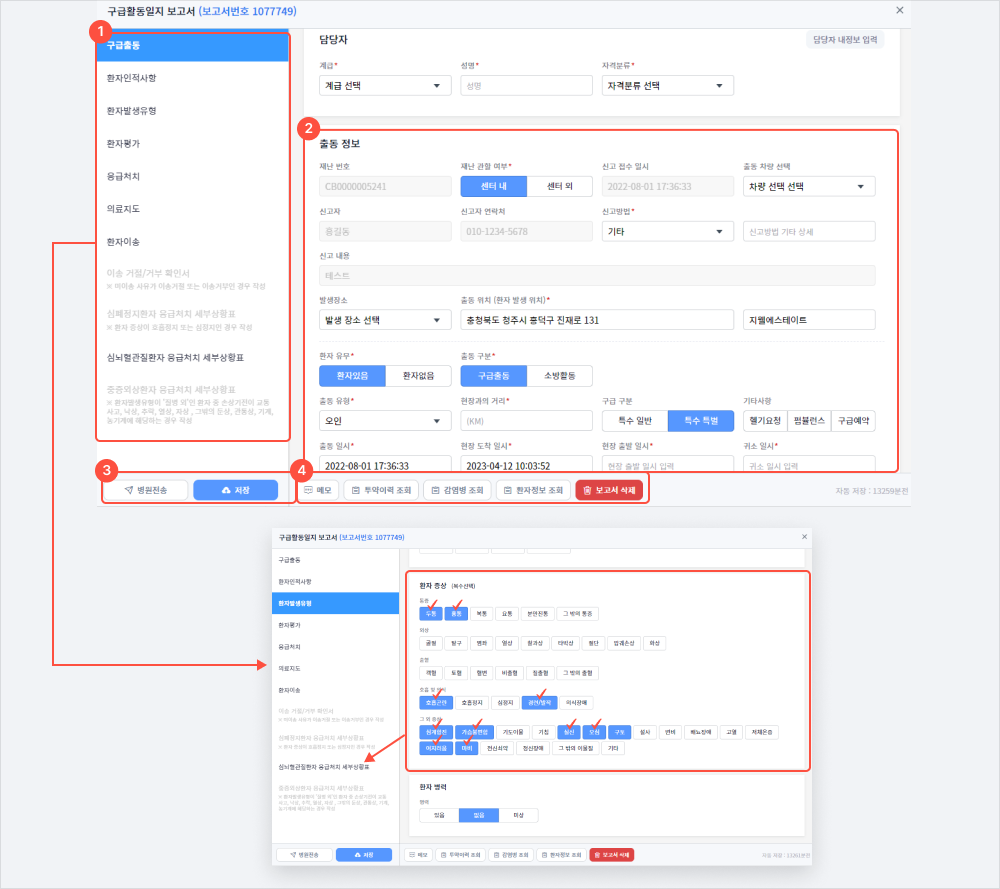1000x889 pixels.
Task: Toggle 호흡곤란 symptom chip in lower window
Action: pos(436,703)
